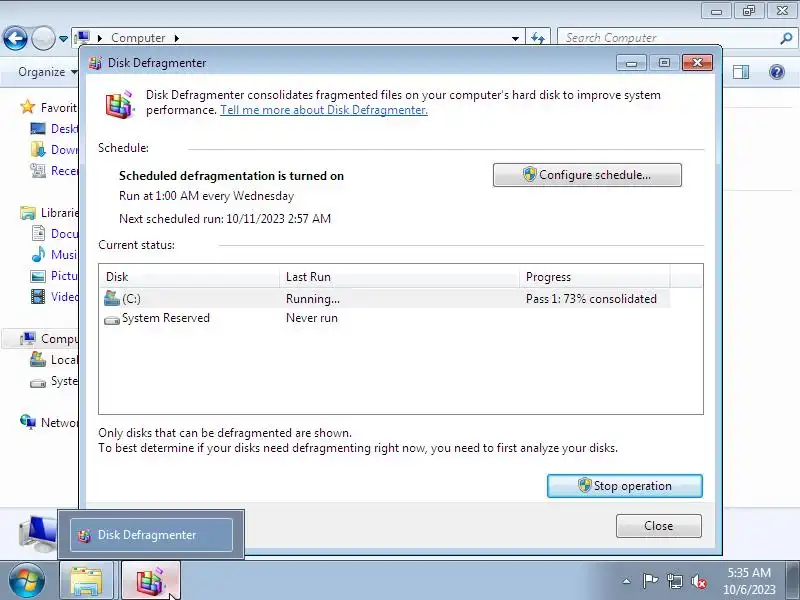The width and height of the screenshot is (800, 600).
Task: Click the System Reserved drive icon in the list
Action: [x=112, y=320]
